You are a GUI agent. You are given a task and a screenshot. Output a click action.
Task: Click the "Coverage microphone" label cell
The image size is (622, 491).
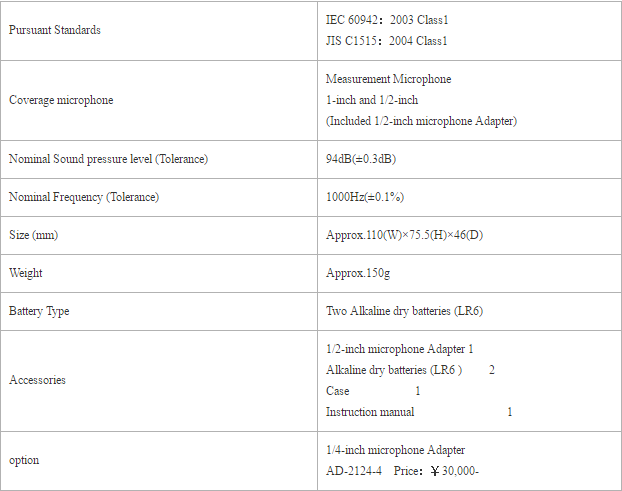[x=61, y=100]
